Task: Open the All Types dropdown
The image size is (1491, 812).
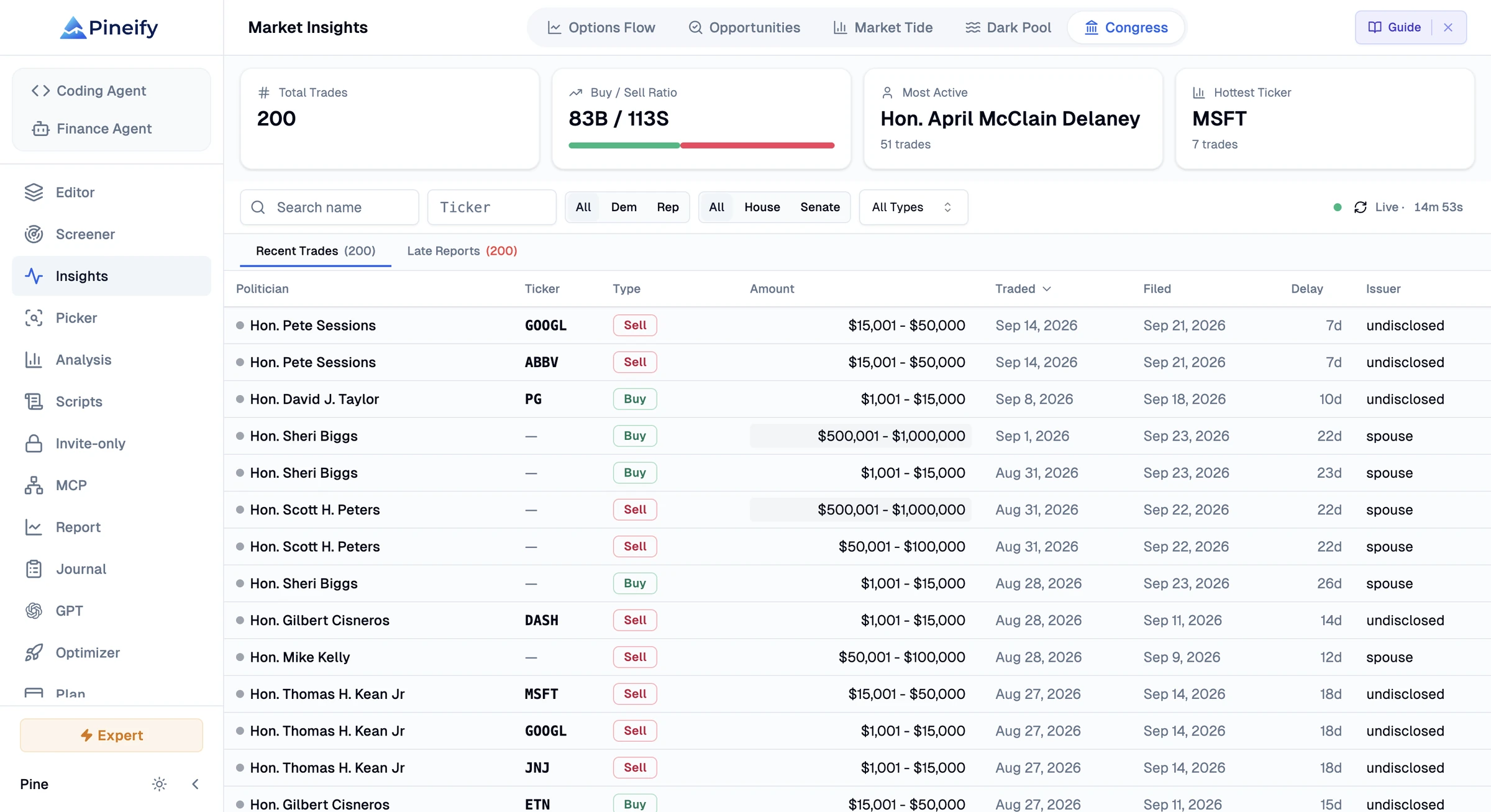Action: tap(913, 208)
